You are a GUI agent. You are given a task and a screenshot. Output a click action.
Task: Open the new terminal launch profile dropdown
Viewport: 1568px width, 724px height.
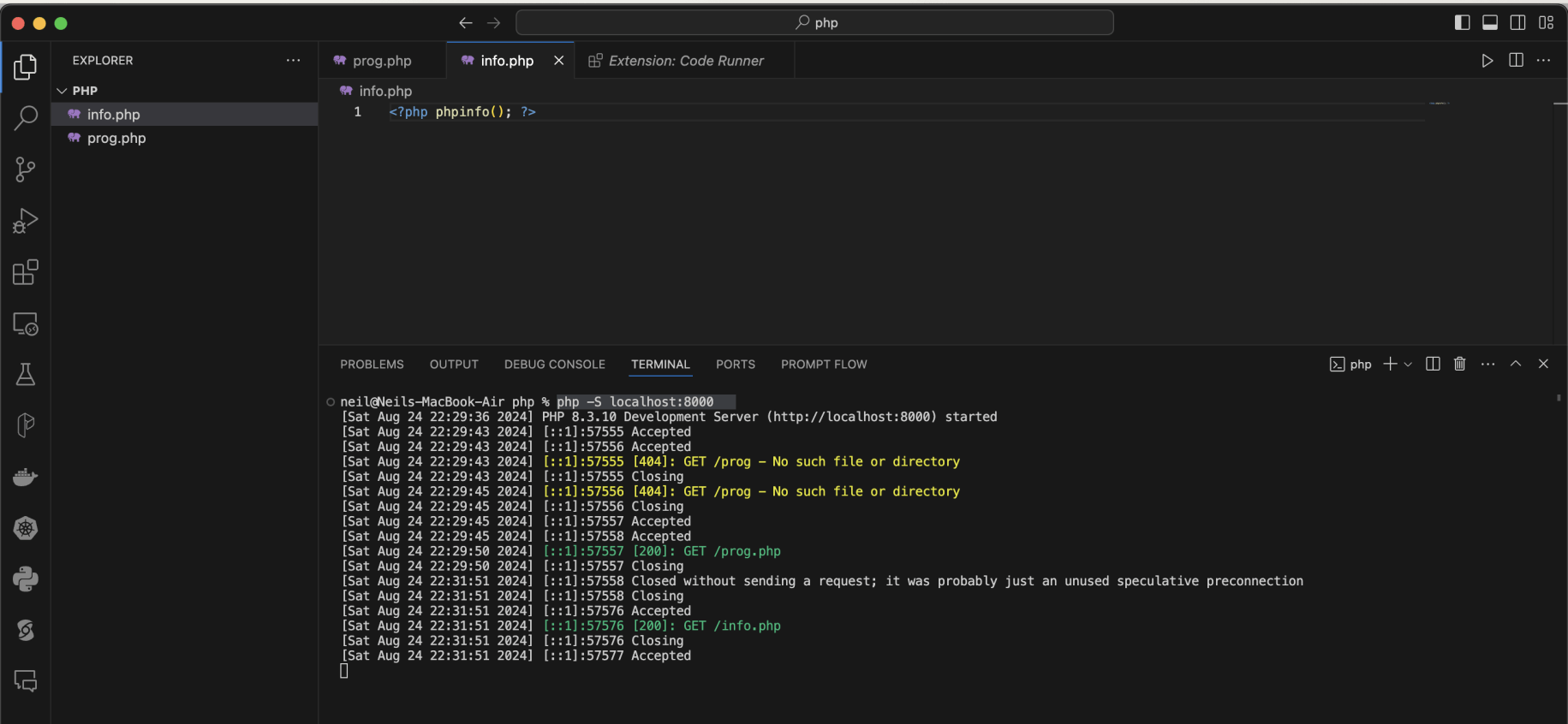tap(1408, 365)
